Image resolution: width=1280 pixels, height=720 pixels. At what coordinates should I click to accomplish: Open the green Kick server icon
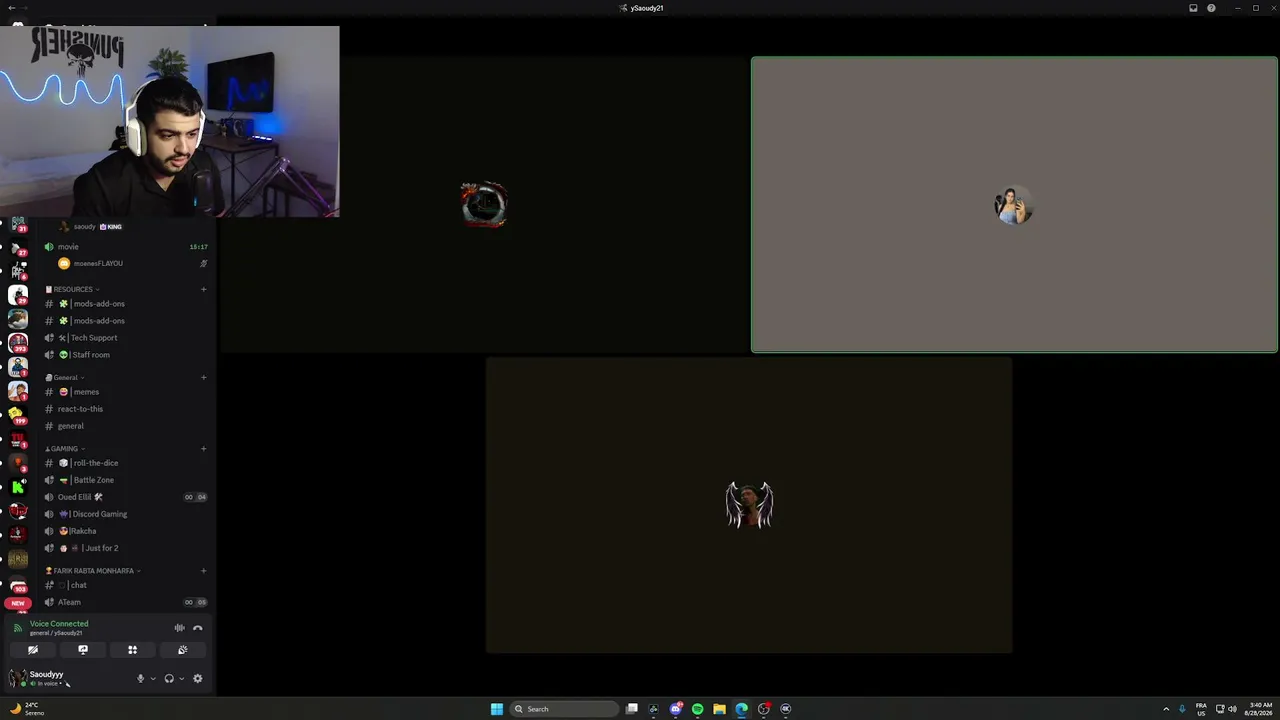tap(18, 487)
